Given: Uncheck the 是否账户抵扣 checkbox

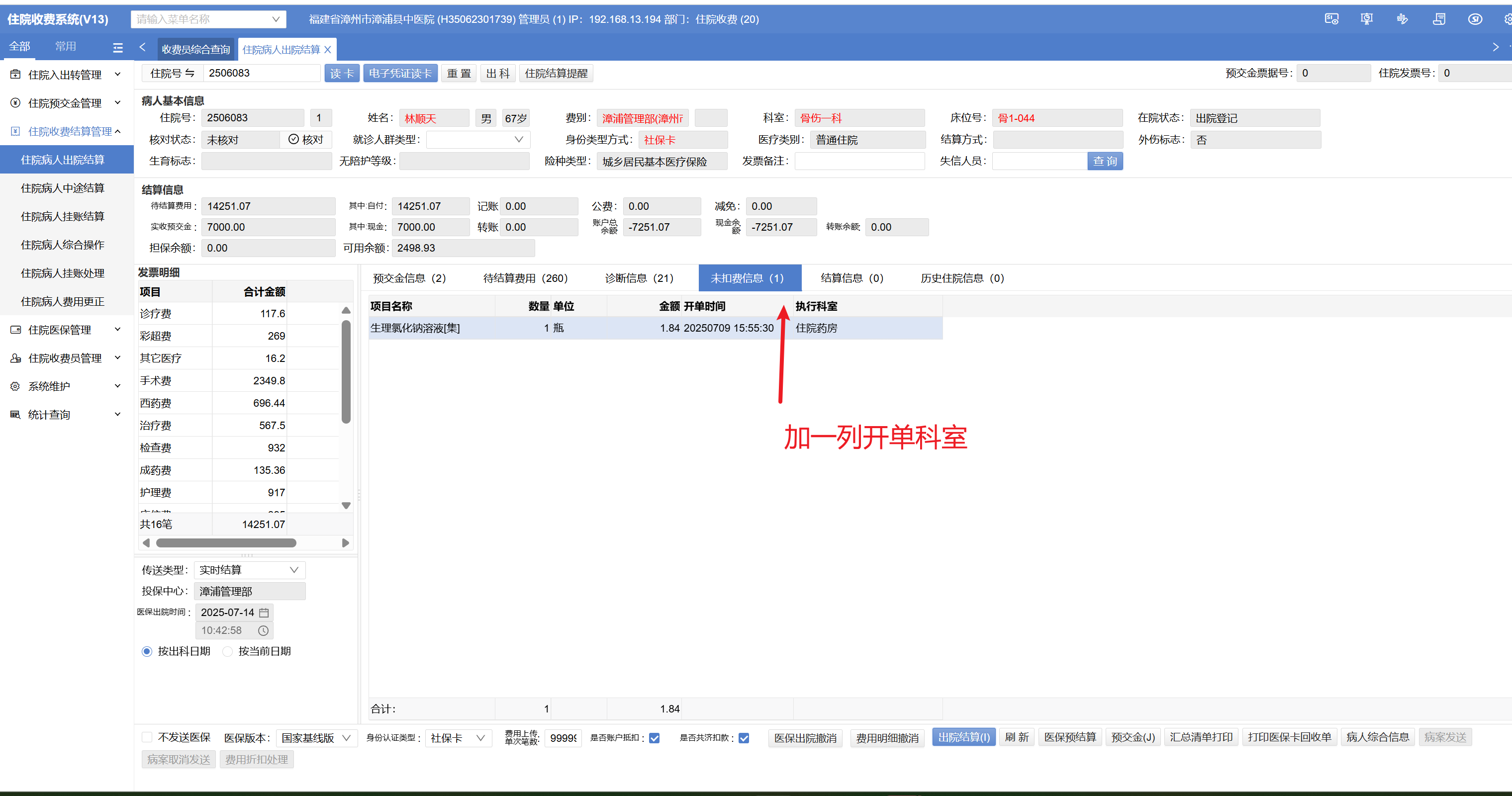Looking at the screenshot, I should click(x=655, y=738).
